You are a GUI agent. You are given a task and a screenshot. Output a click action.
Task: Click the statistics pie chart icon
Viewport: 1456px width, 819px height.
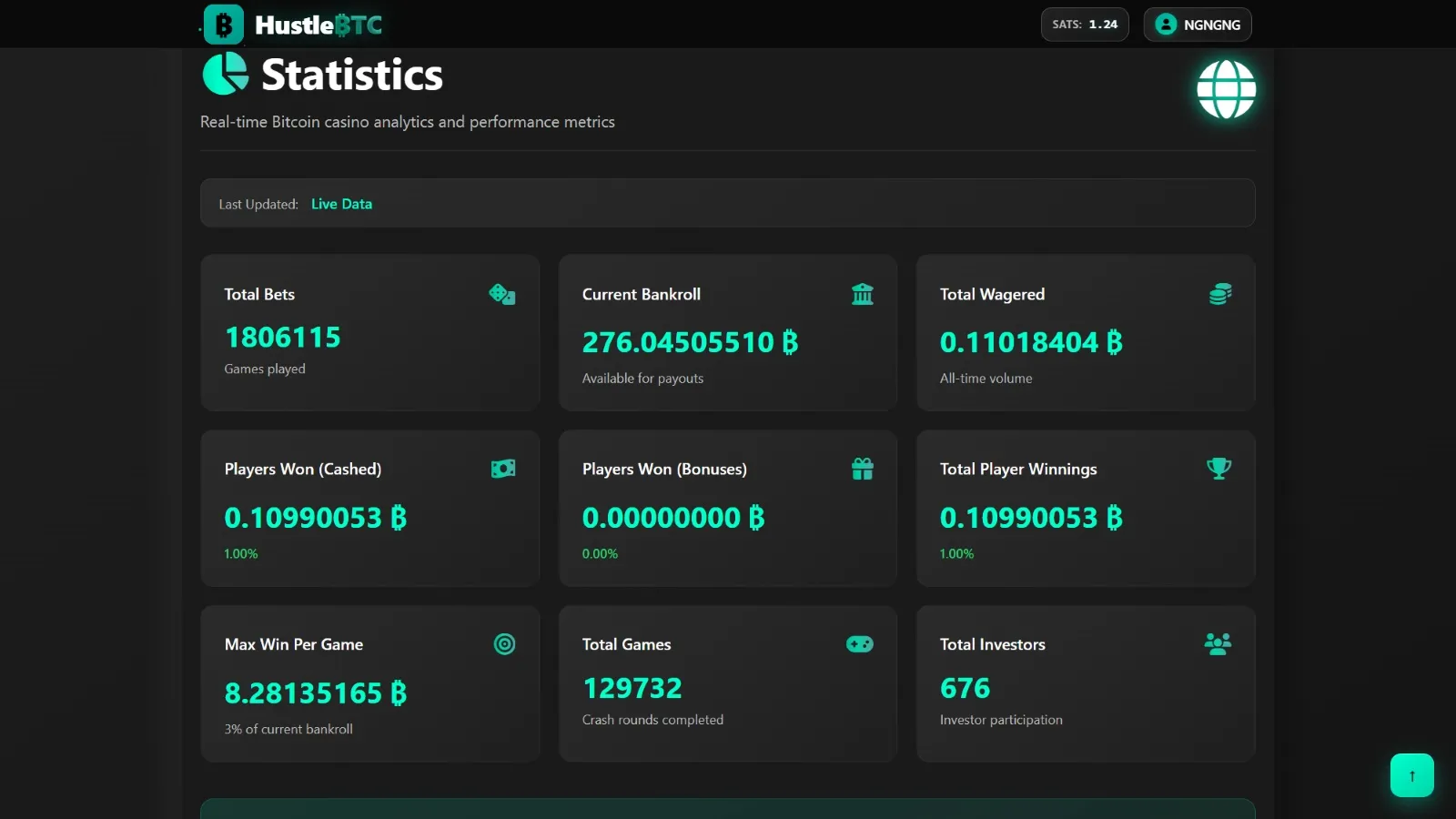[225, 74]
